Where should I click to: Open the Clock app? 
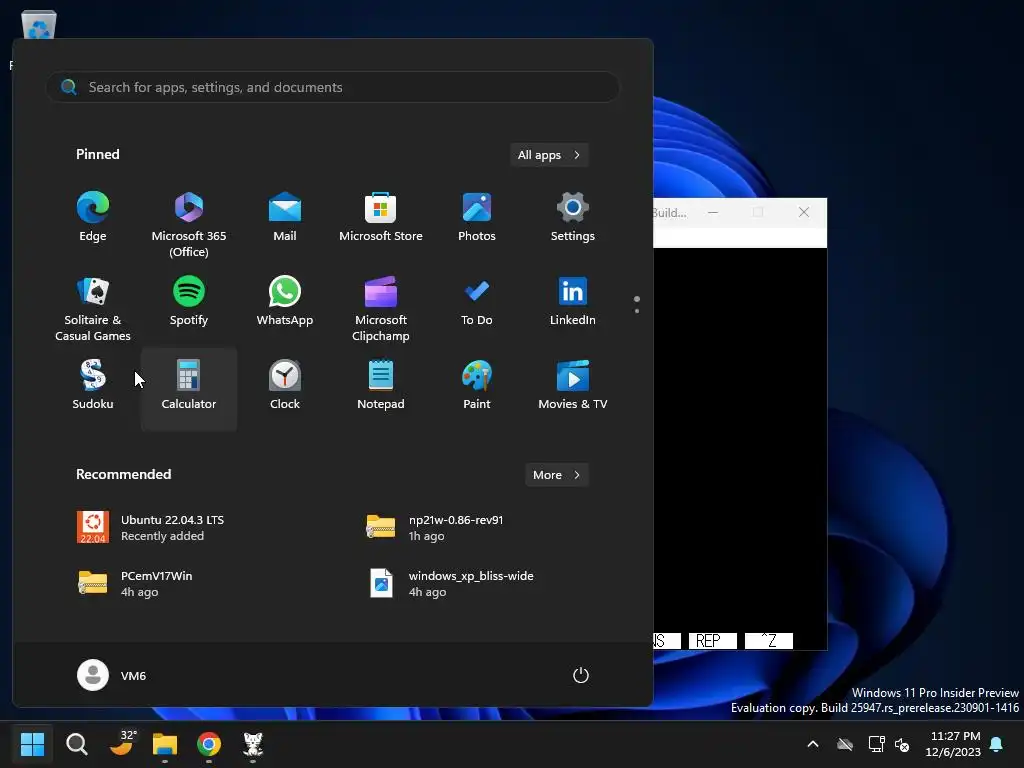pos(285,385)
